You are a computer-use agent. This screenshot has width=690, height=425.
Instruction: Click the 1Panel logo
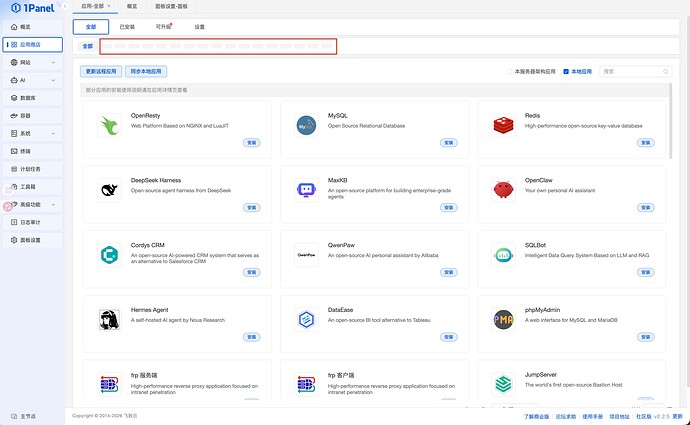[x=33, y=8]
